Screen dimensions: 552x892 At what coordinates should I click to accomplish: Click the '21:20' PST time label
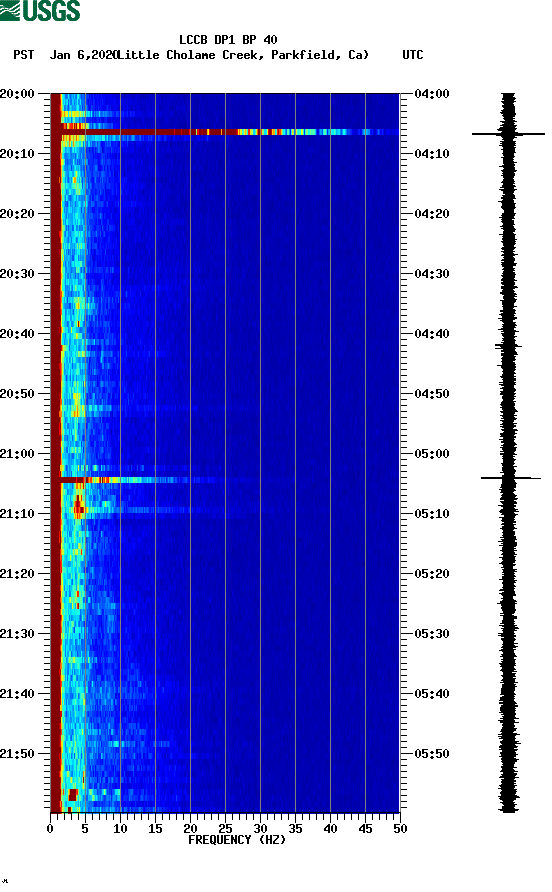pyautogui.click(x=17, y=574)
